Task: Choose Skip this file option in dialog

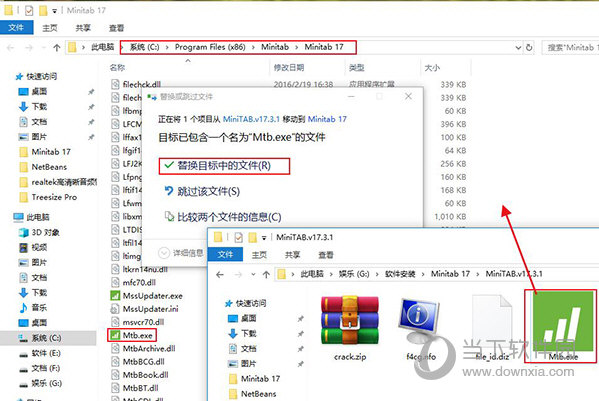Action: [x=202, y=191]
